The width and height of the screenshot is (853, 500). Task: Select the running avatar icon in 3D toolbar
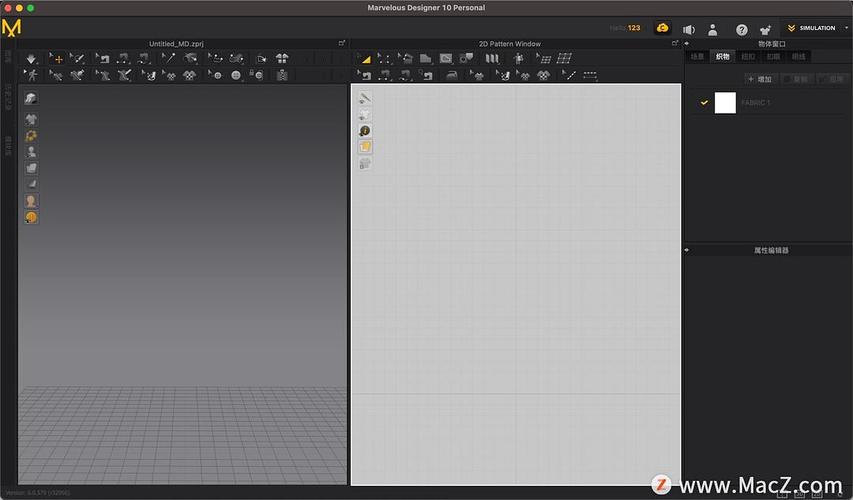point(32,75)
